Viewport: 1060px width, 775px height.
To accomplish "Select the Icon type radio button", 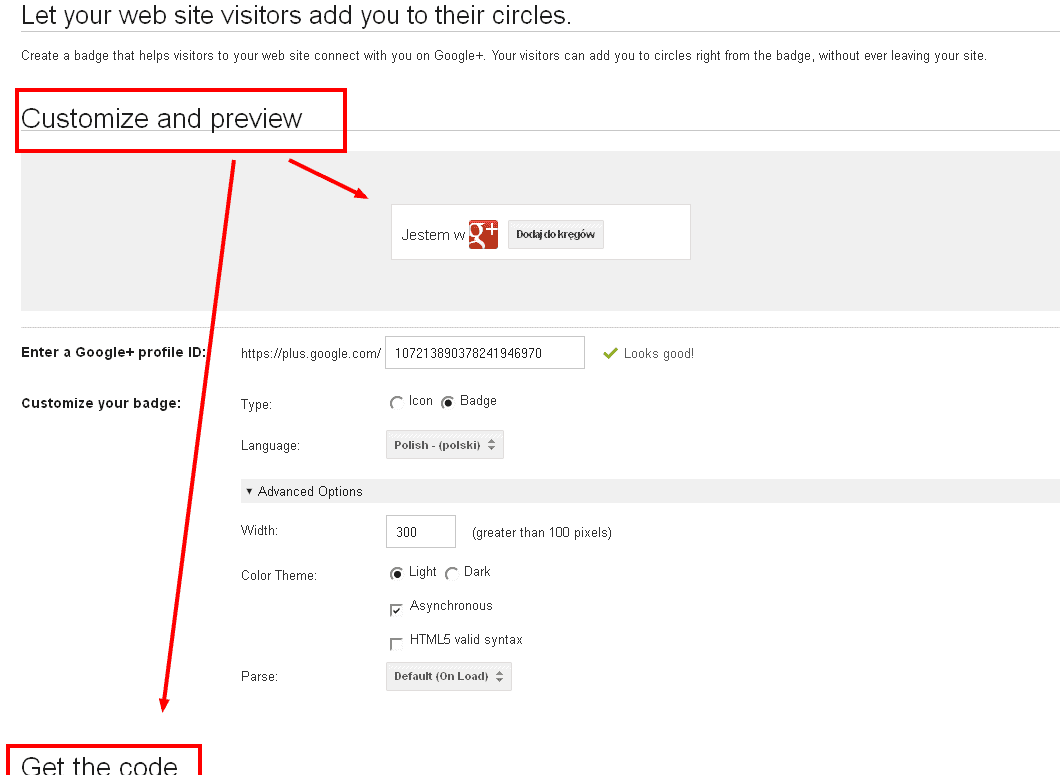I will pyautogui.click(x=396, y=402).
